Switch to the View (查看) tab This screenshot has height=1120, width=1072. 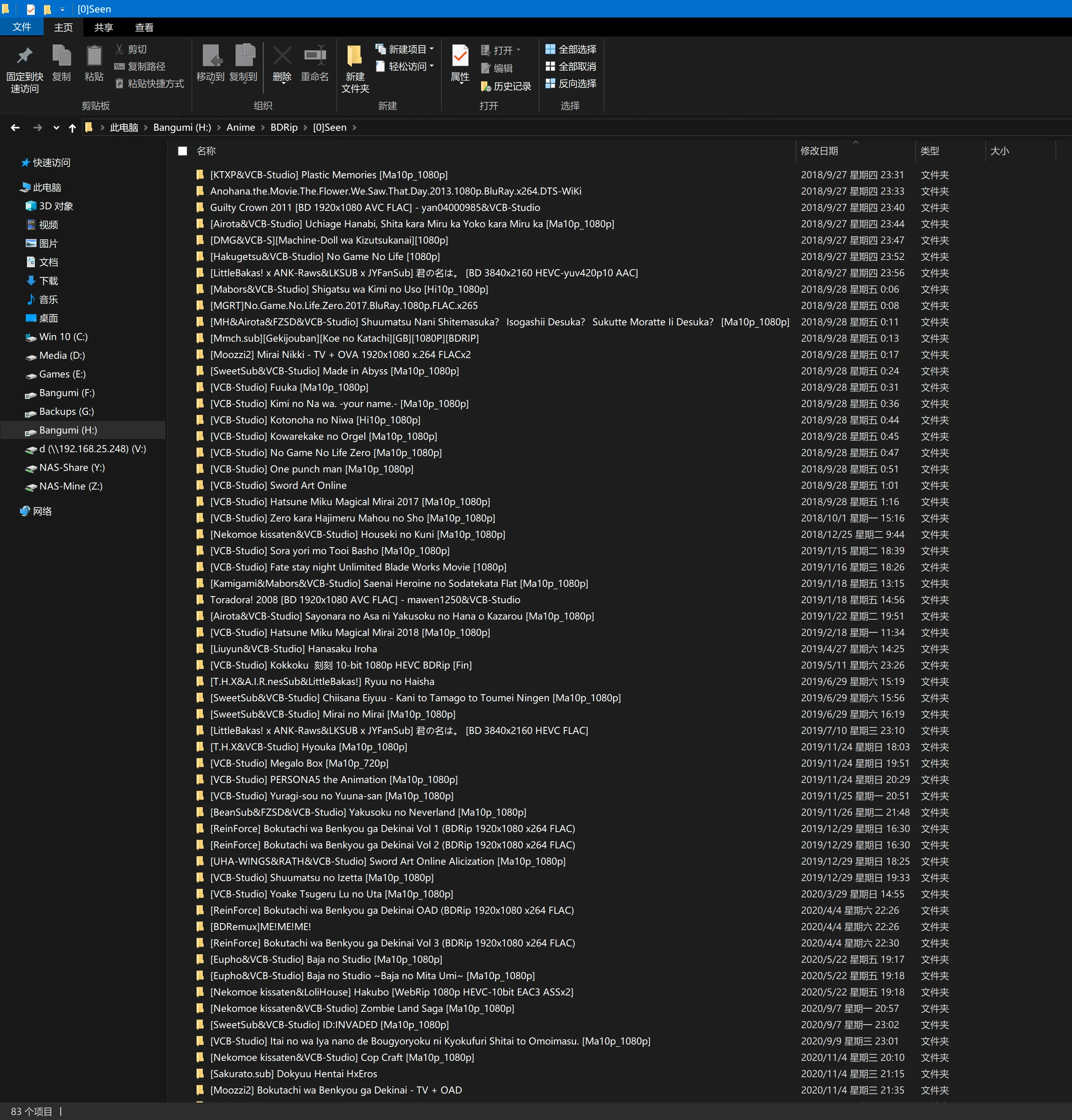click(144, 27)
